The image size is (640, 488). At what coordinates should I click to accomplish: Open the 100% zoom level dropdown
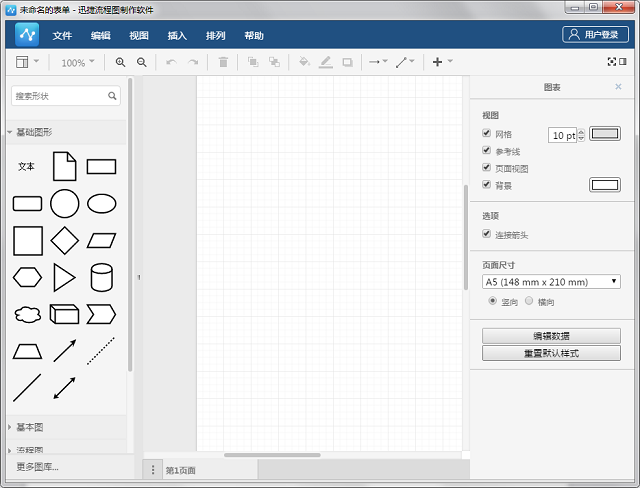click(78, 62)
